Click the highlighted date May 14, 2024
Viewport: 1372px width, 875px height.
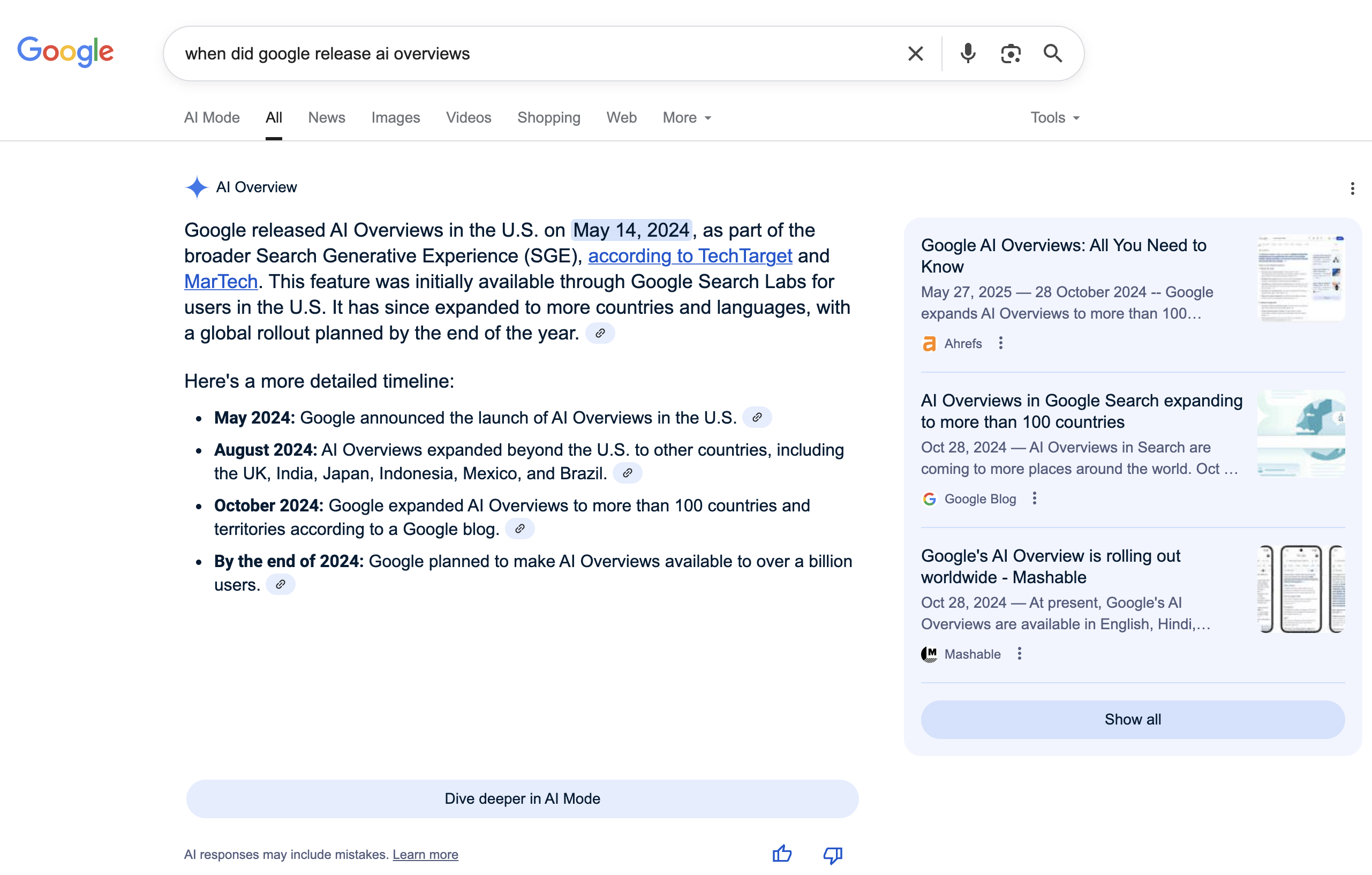click(x=631, y=230)
